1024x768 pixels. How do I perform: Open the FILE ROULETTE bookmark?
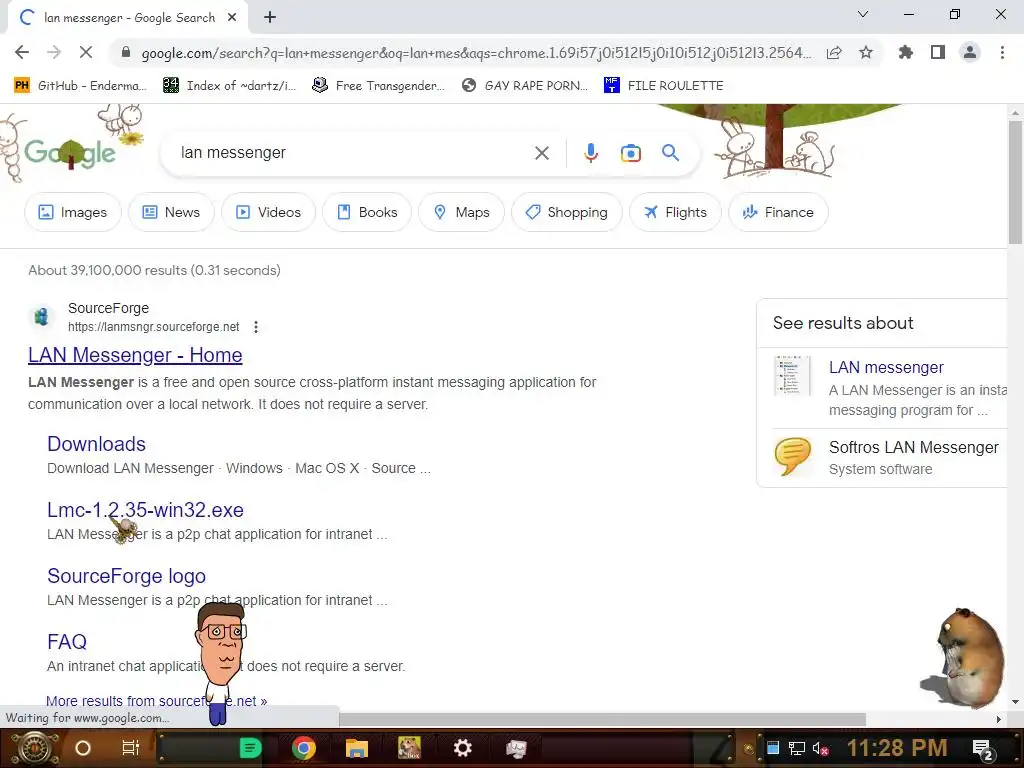[x=664, y=86]
